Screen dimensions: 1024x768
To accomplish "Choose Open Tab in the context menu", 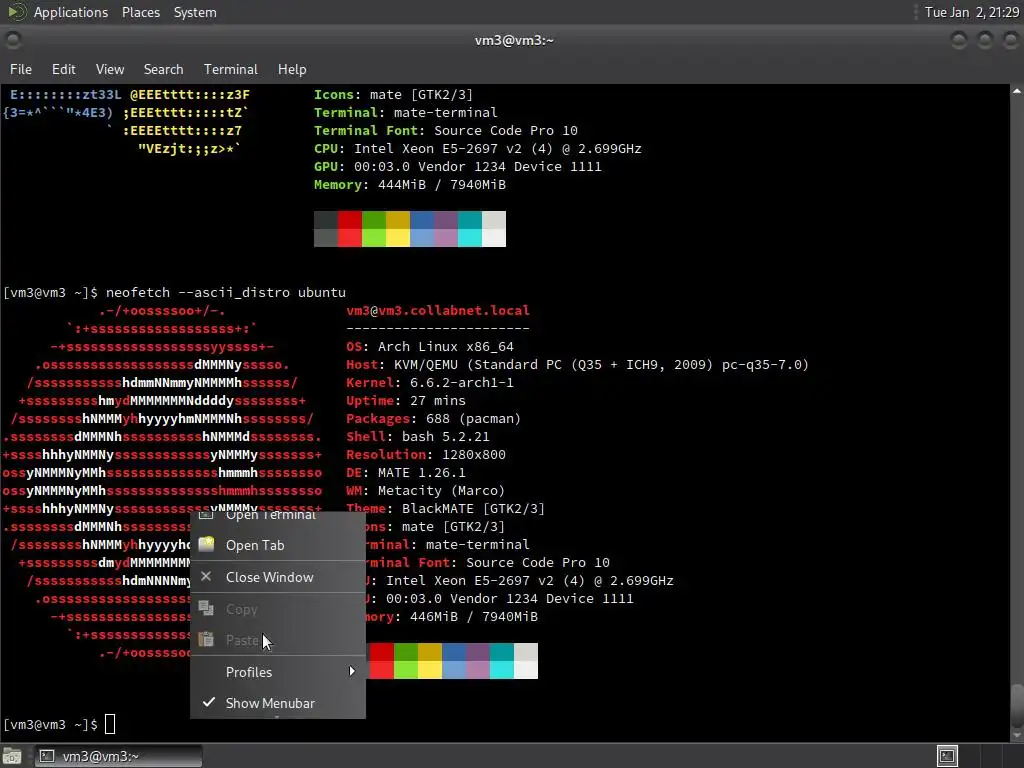I will [278, 545].
